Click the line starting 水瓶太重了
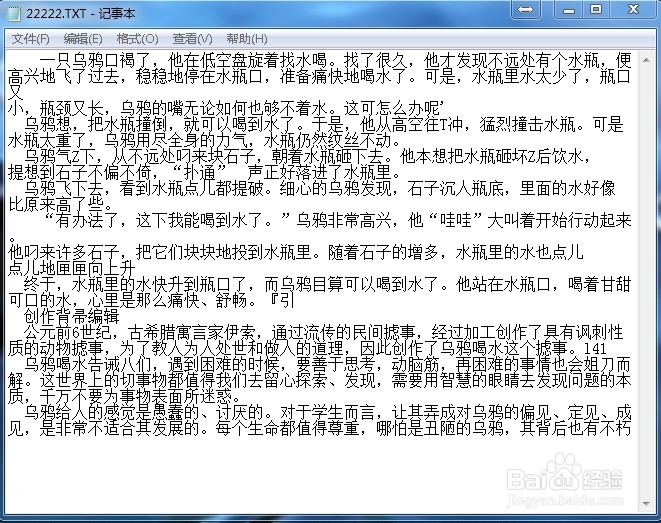Viewport: 661px width, 523px height. [x=204, y=141]
